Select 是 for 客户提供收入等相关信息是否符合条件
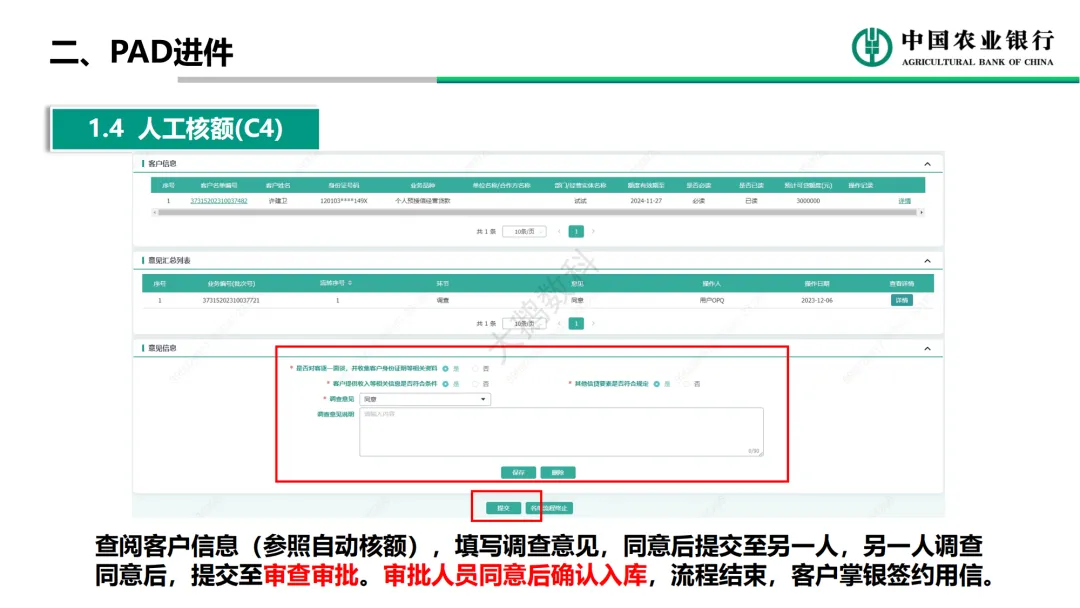 (446, 384)
